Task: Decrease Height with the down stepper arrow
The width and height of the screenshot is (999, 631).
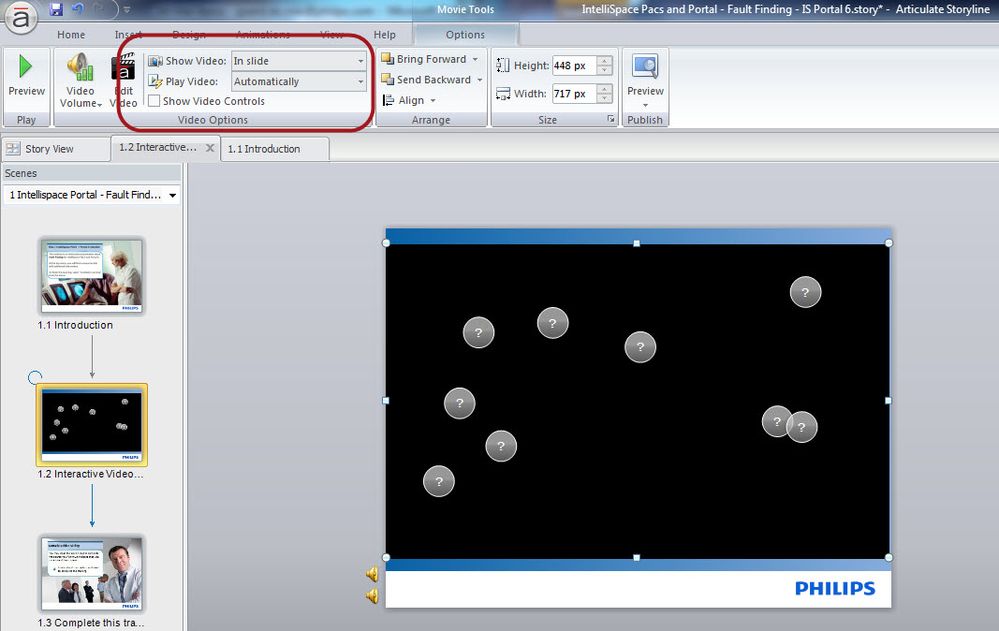Action: 605,70
